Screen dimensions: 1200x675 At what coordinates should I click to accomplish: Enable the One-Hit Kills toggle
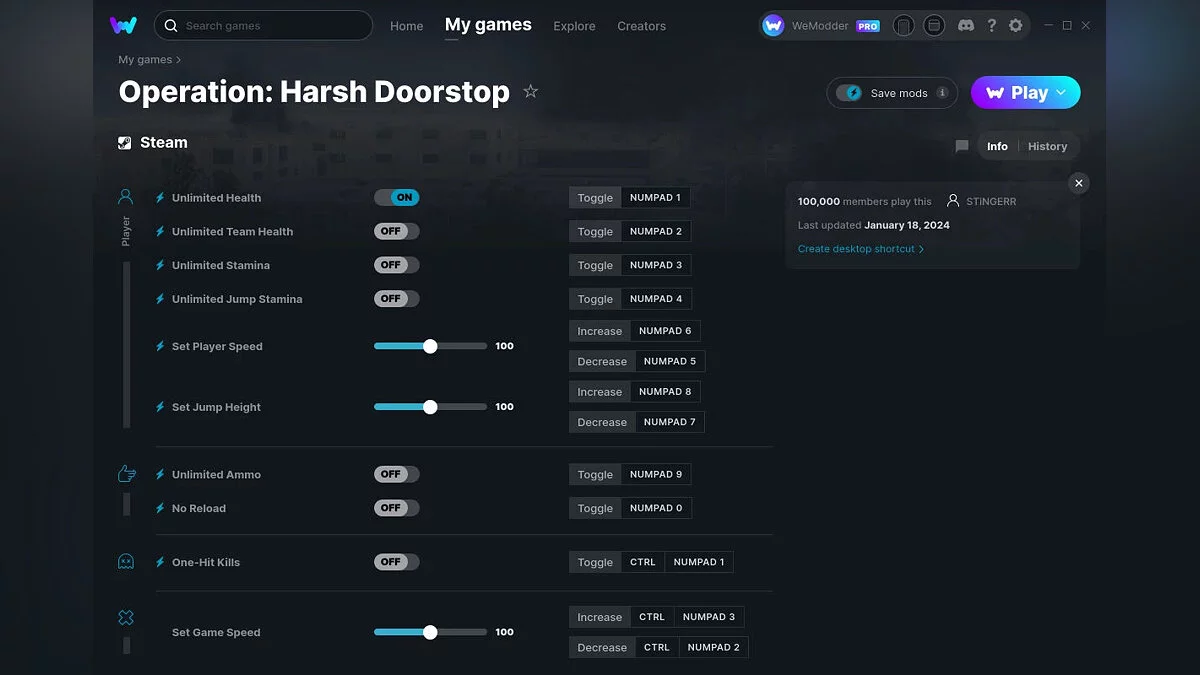(x=396, y=561)
